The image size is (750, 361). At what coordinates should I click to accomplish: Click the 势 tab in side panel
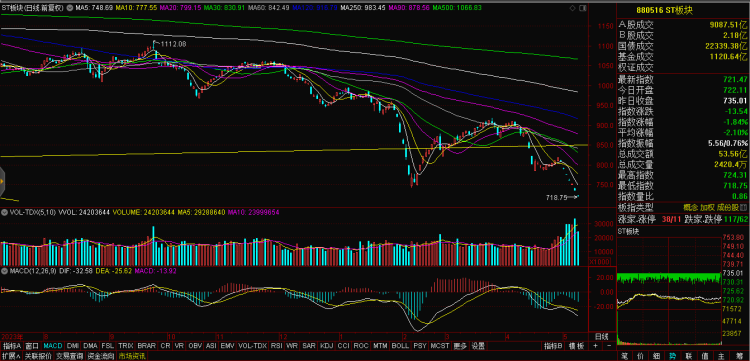pyautogui.click(x=673, y=356)
